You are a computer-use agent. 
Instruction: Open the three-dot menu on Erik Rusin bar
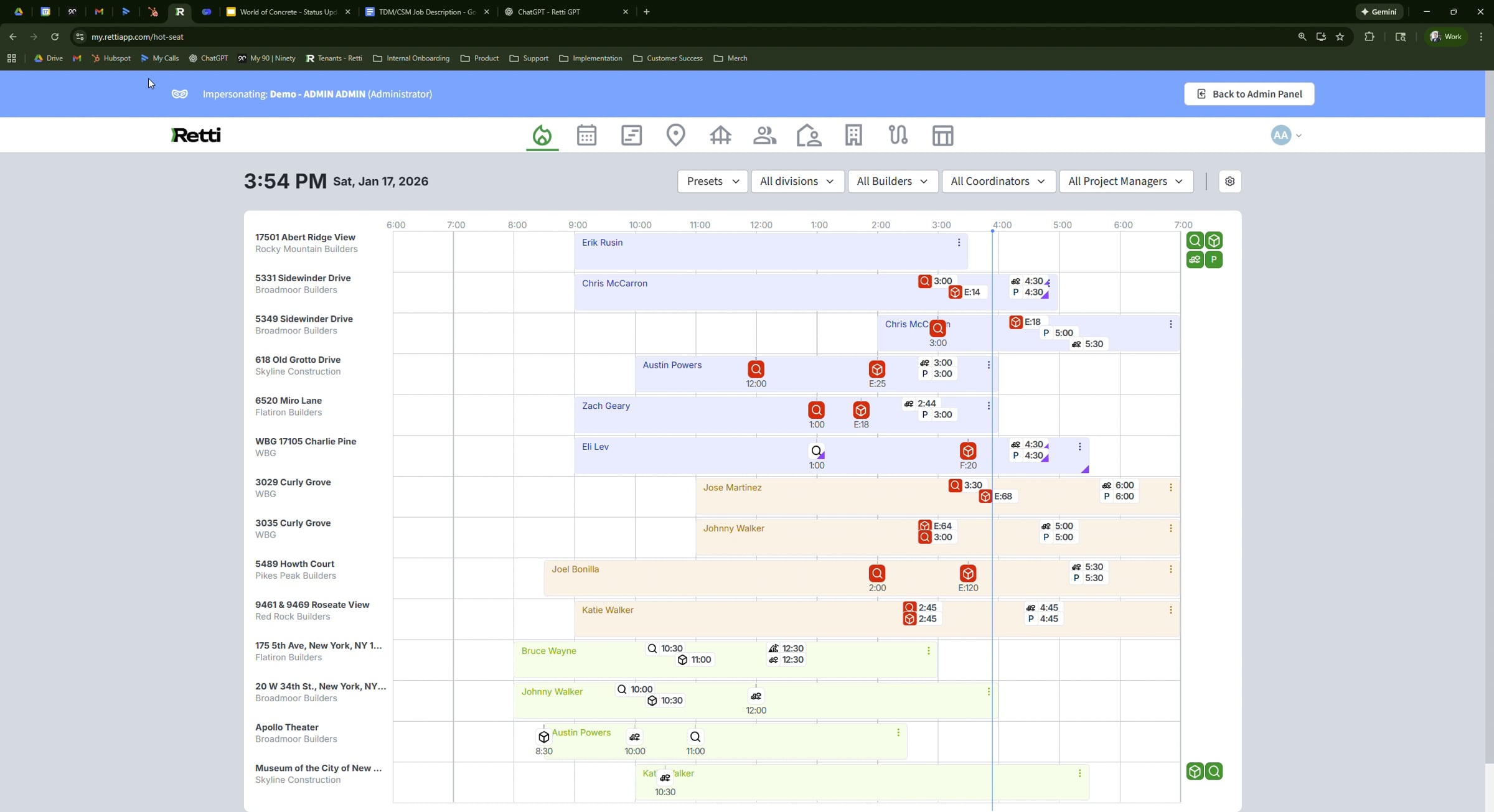pyautogui.click(x=959, y=243)
